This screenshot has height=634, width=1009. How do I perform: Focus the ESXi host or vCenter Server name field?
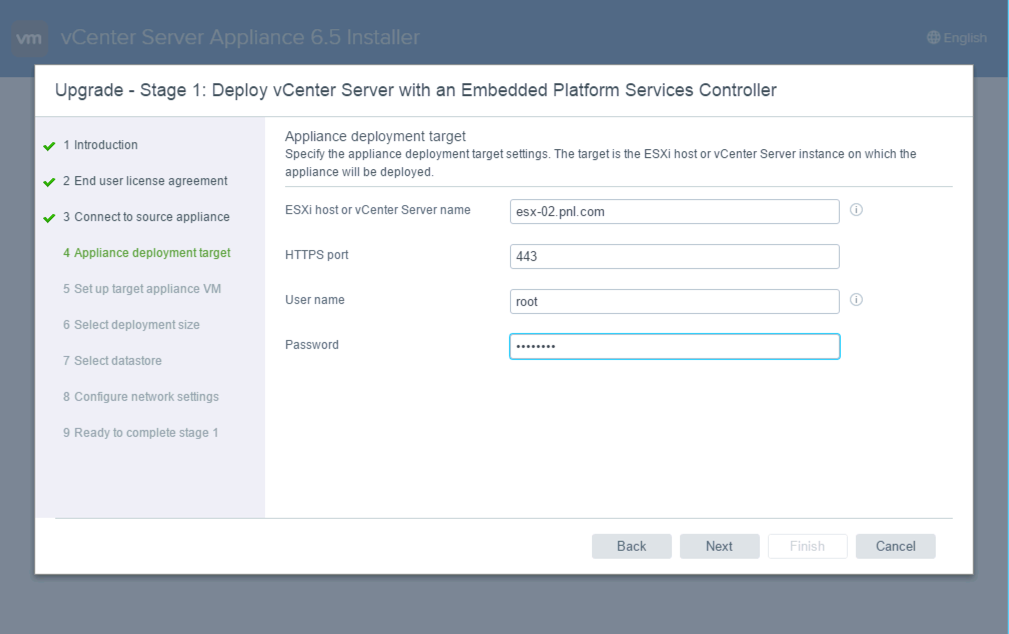(x=674, y=212)
